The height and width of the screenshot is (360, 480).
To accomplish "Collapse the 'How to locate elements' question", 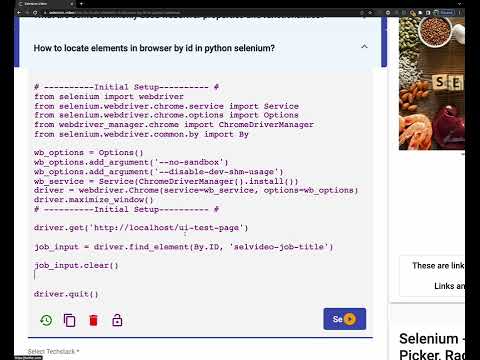I will [364, 47].
